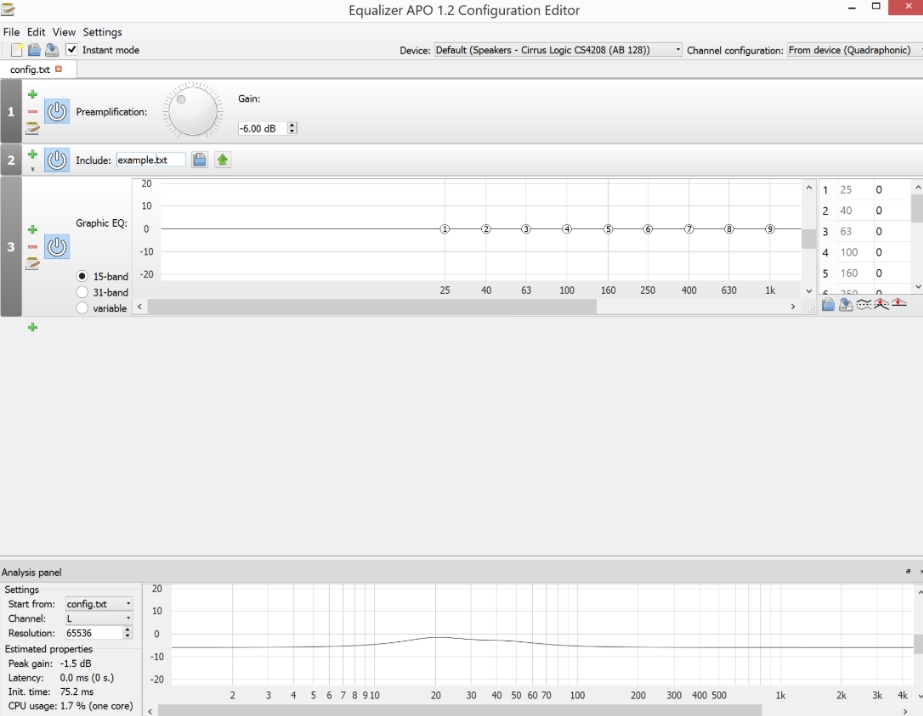Click the Preamplification gain dial
This screenshot has width=923, height=716.
pyautogui.click(x=194, y=111)
